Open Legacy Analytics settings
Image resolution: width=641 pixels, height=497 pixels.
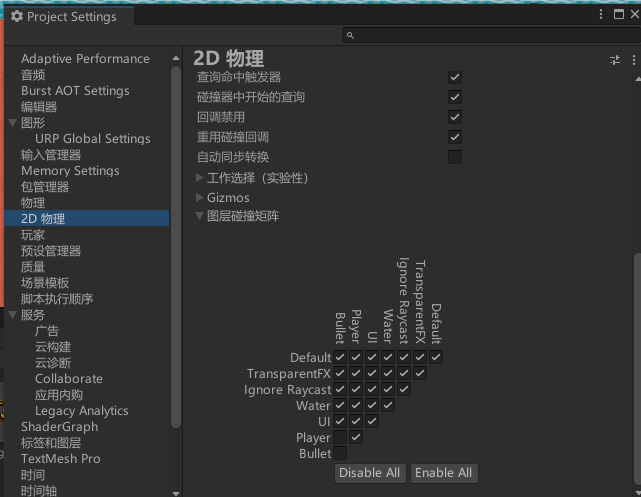point(82,411)
